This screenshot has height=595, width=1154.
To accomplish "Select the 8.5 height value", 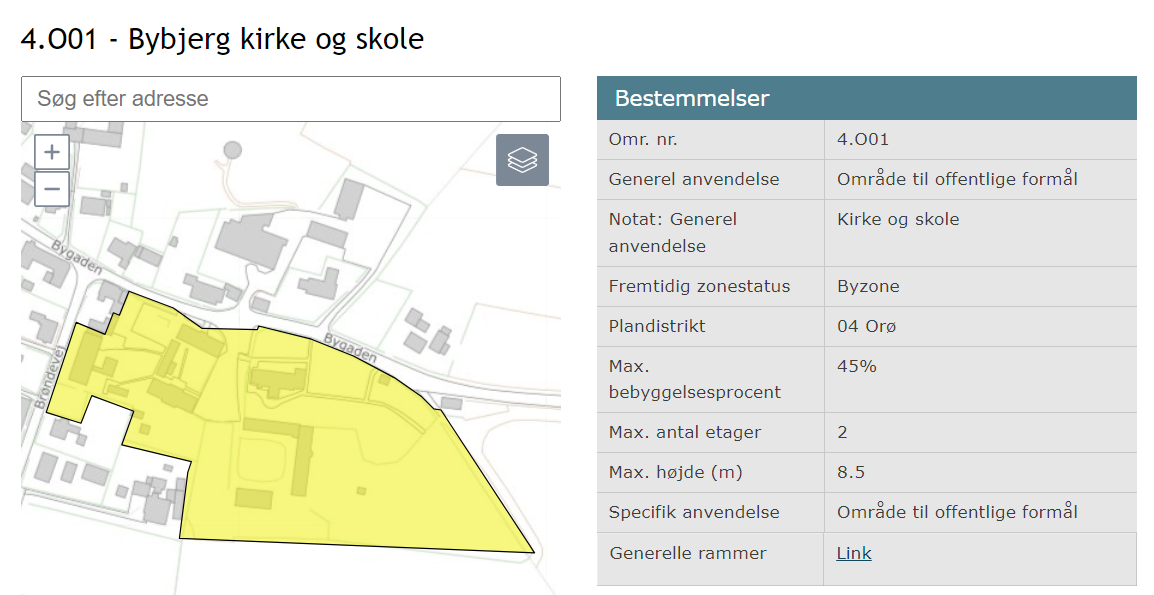I will [x=851, y=472].
